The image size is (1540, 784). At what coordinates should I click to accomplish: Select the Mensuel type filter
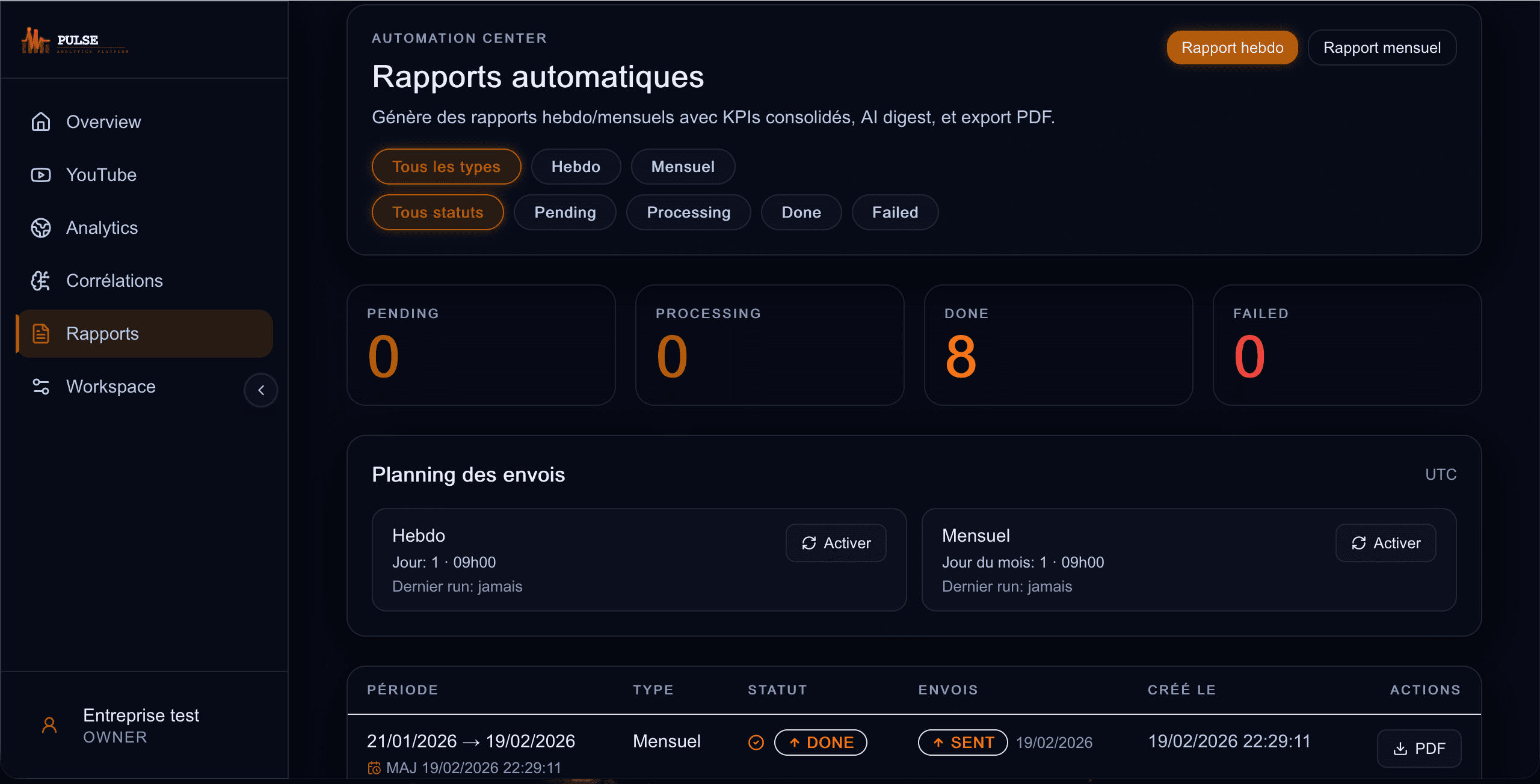tap(683, 167)
